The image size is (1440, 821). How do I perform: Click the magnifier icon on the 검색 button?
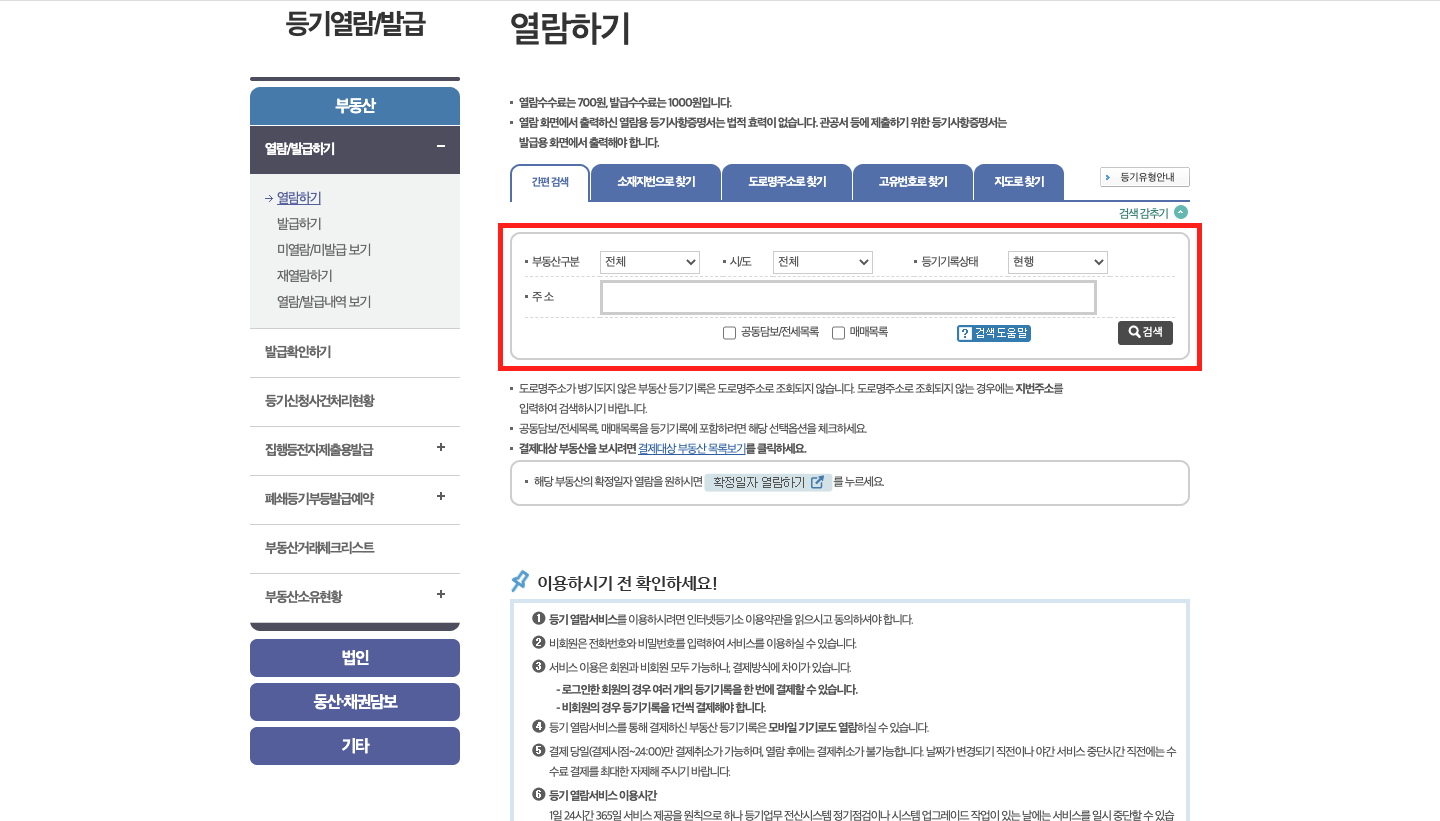pyautogui.click(x=1132, y=332)
